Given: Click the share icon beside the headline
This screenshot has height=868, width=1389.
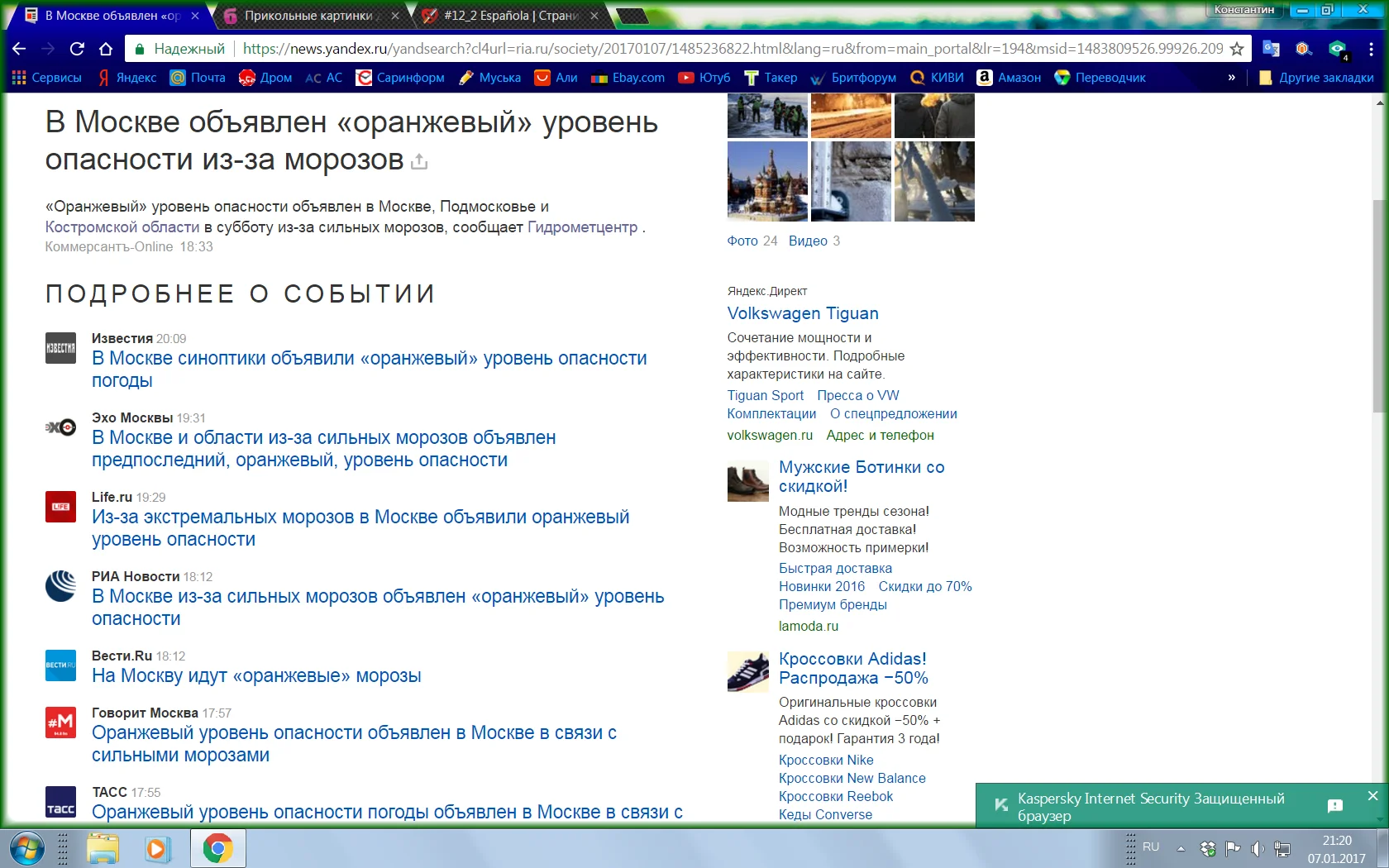Looking at the screenshot, I should 419,161.
